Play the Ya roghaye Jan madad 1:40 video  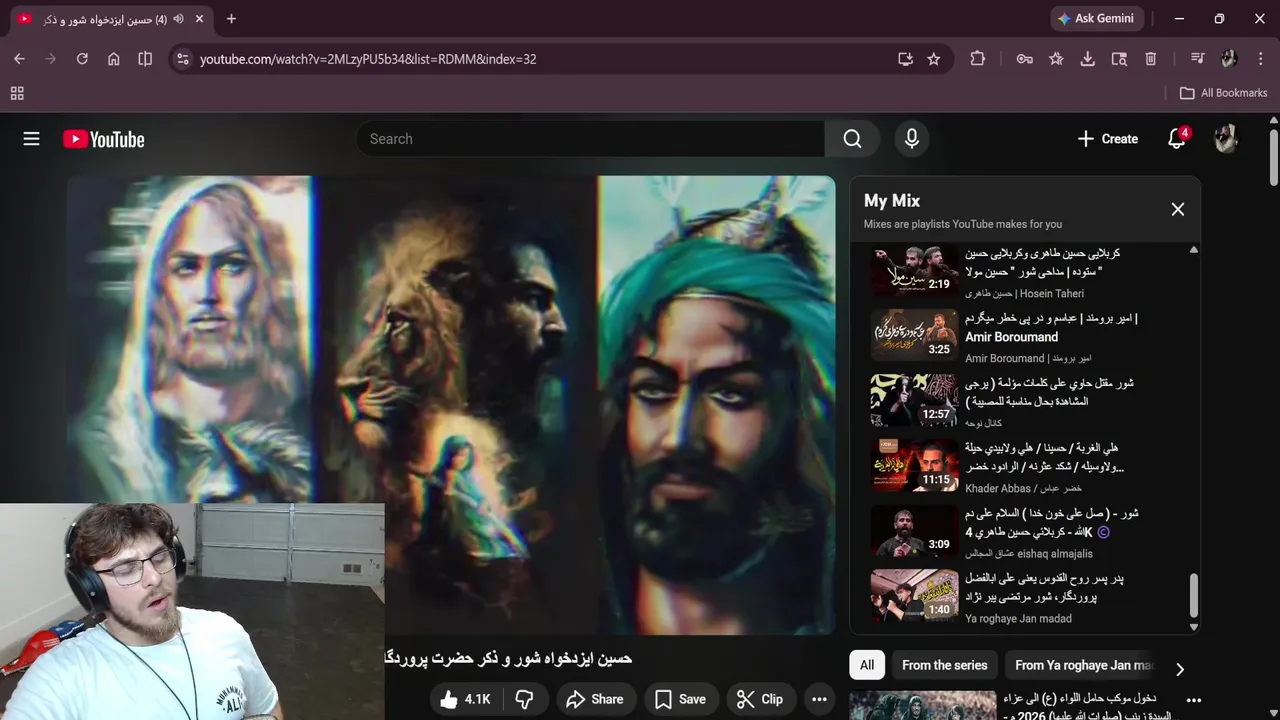(914, 596)
